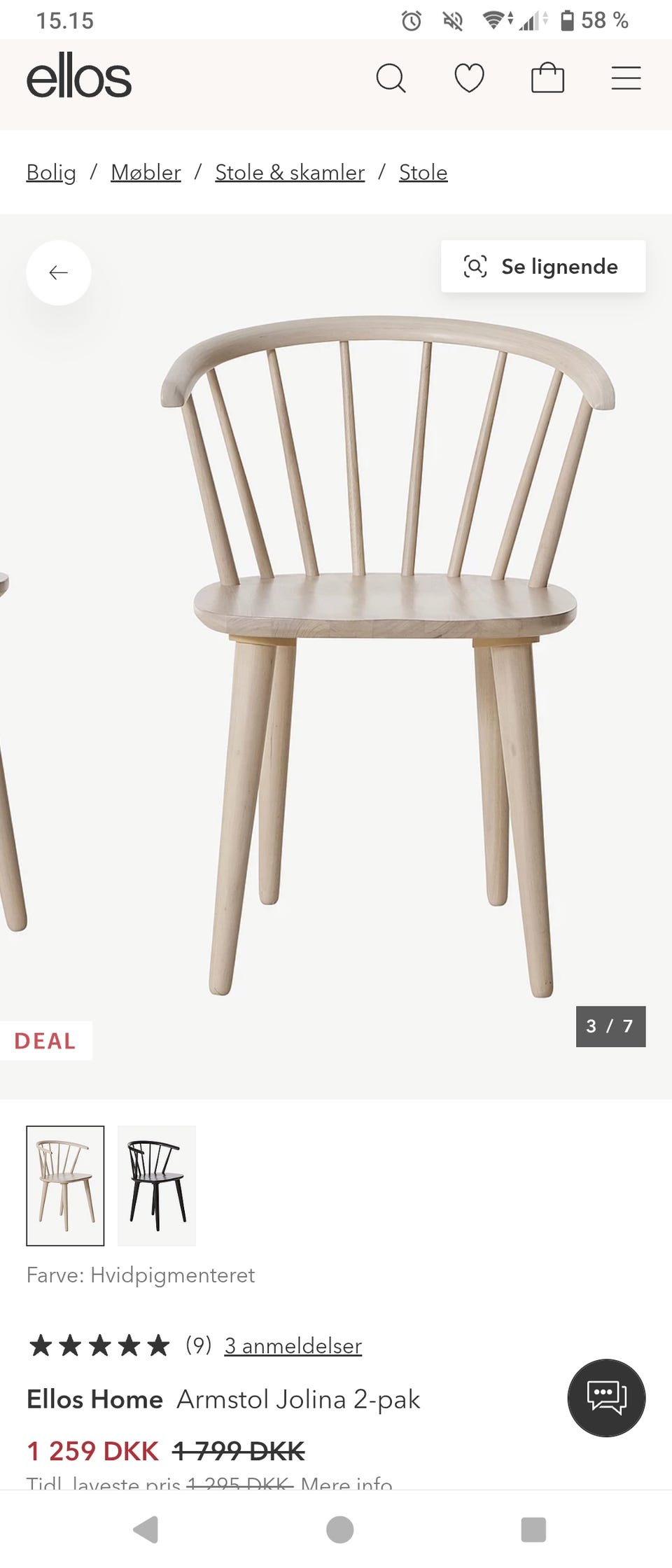This screenshot has height=1568, width=672.
Task: Select the black chair color swatch
Action: point(157,1185)
